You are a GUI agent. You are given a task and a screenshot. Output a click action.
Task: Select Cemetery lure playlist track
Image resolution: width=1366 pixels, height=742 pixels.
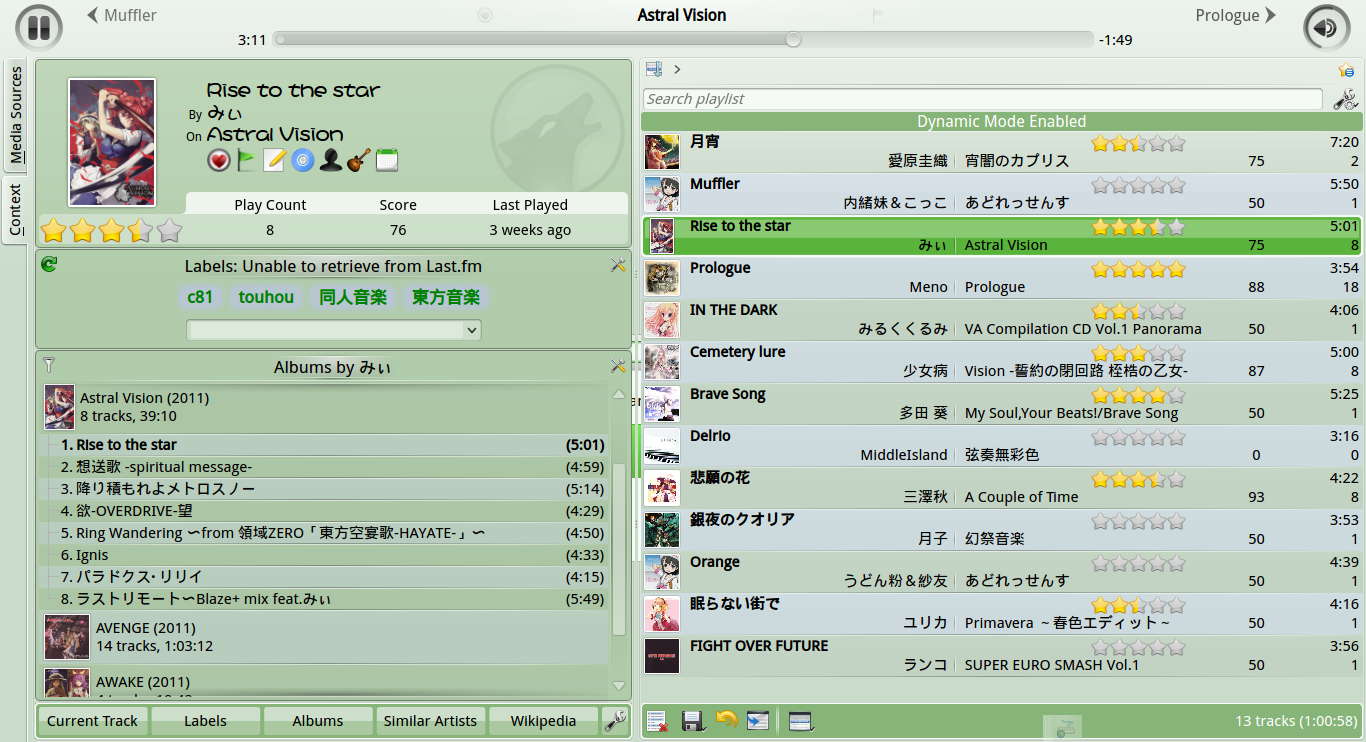pyautogui.click(x=1002, y=362)
